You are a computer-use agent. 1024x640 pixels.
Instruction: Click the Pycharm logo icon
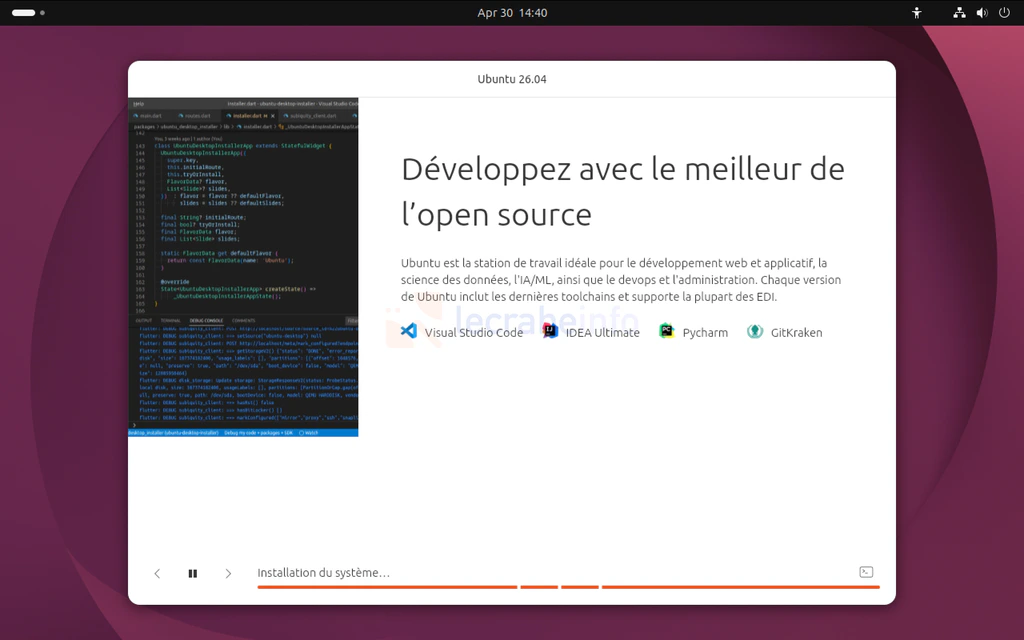[667, 331]
